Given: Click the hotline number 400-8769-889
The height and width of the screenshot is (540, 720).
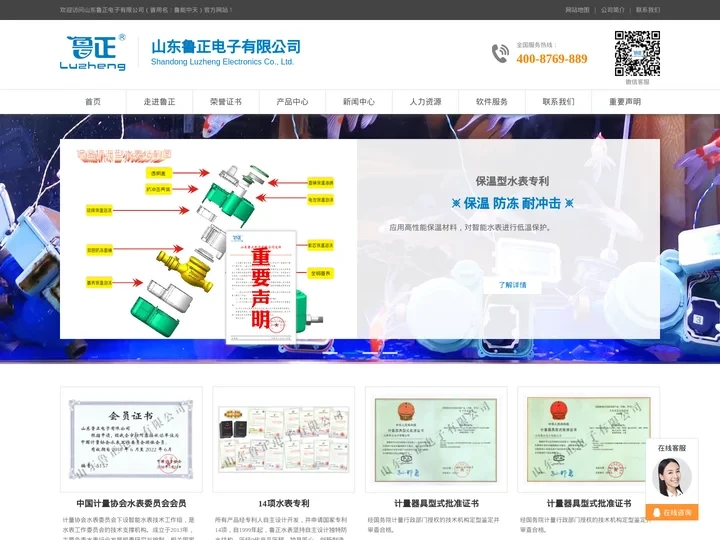Looking at the screenshot, I should point(552,59).
